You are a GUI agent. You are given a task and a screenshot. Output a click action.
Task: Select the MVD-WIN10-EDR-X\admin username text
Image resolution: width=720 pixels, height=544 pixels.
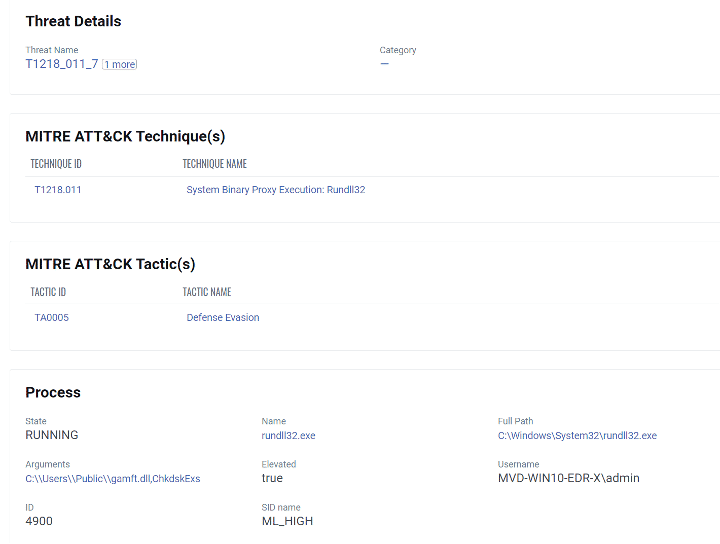tap(568, 478)
